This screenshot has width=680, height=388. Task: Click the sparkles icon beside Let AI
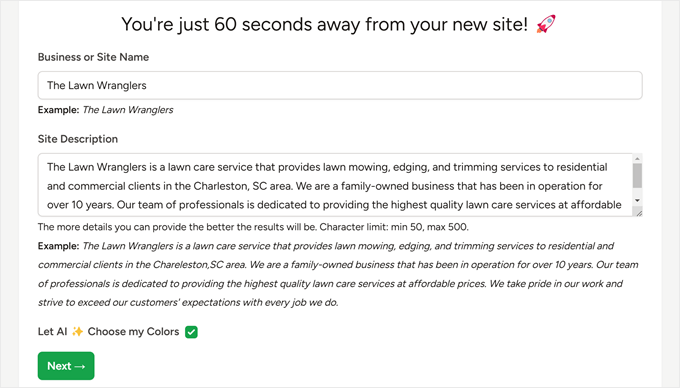pyautogui.click(x=78, y=332)
